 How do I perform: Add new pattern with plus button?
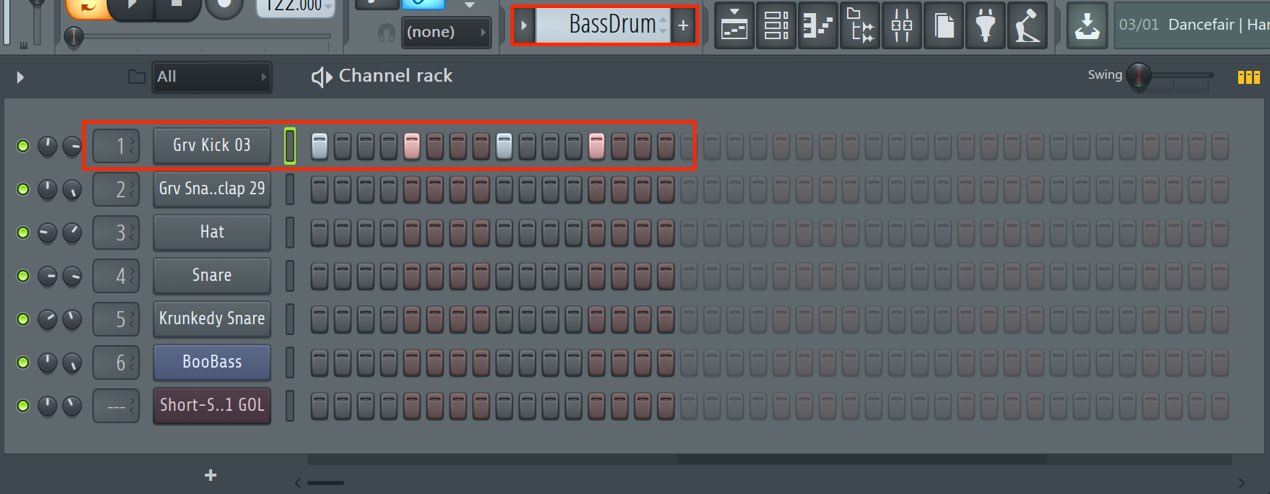[683, 26]
